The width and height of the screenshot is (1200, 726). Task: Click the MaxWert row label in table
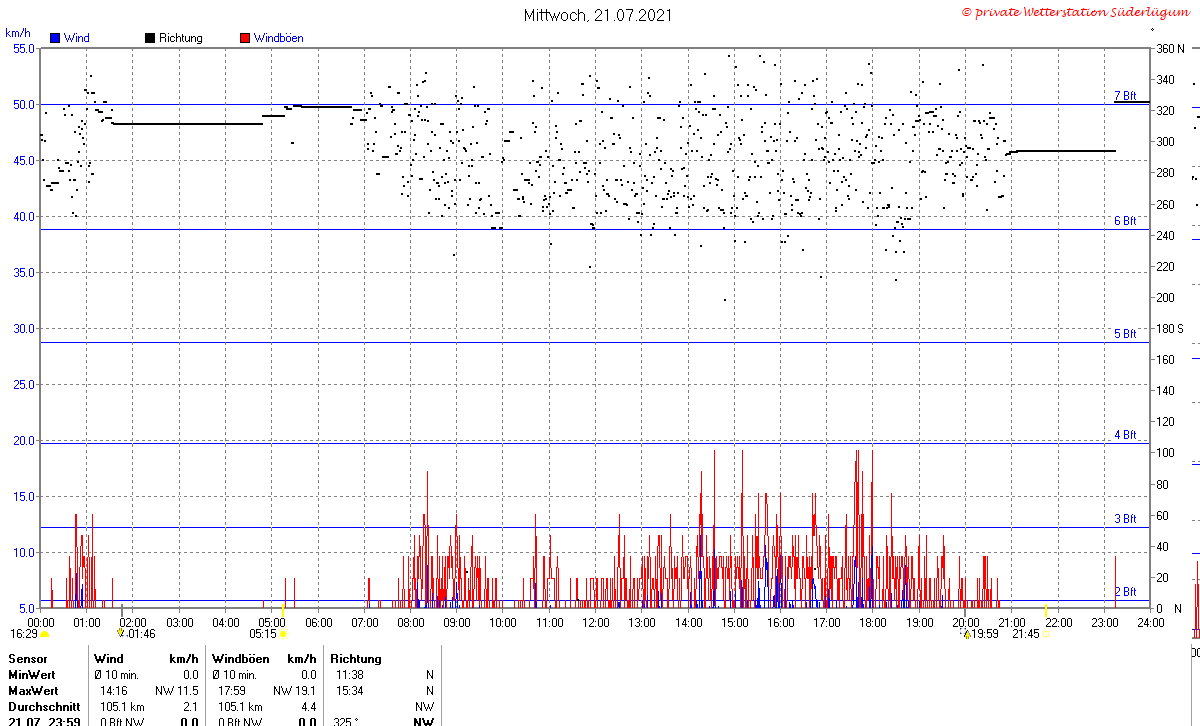coord(34,691)
